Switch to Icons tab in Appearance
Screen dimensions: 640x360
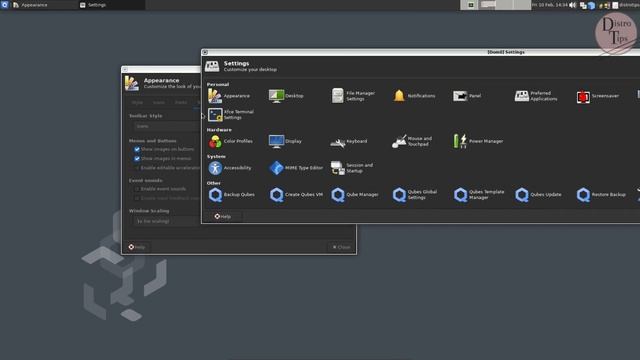(159, 102)
